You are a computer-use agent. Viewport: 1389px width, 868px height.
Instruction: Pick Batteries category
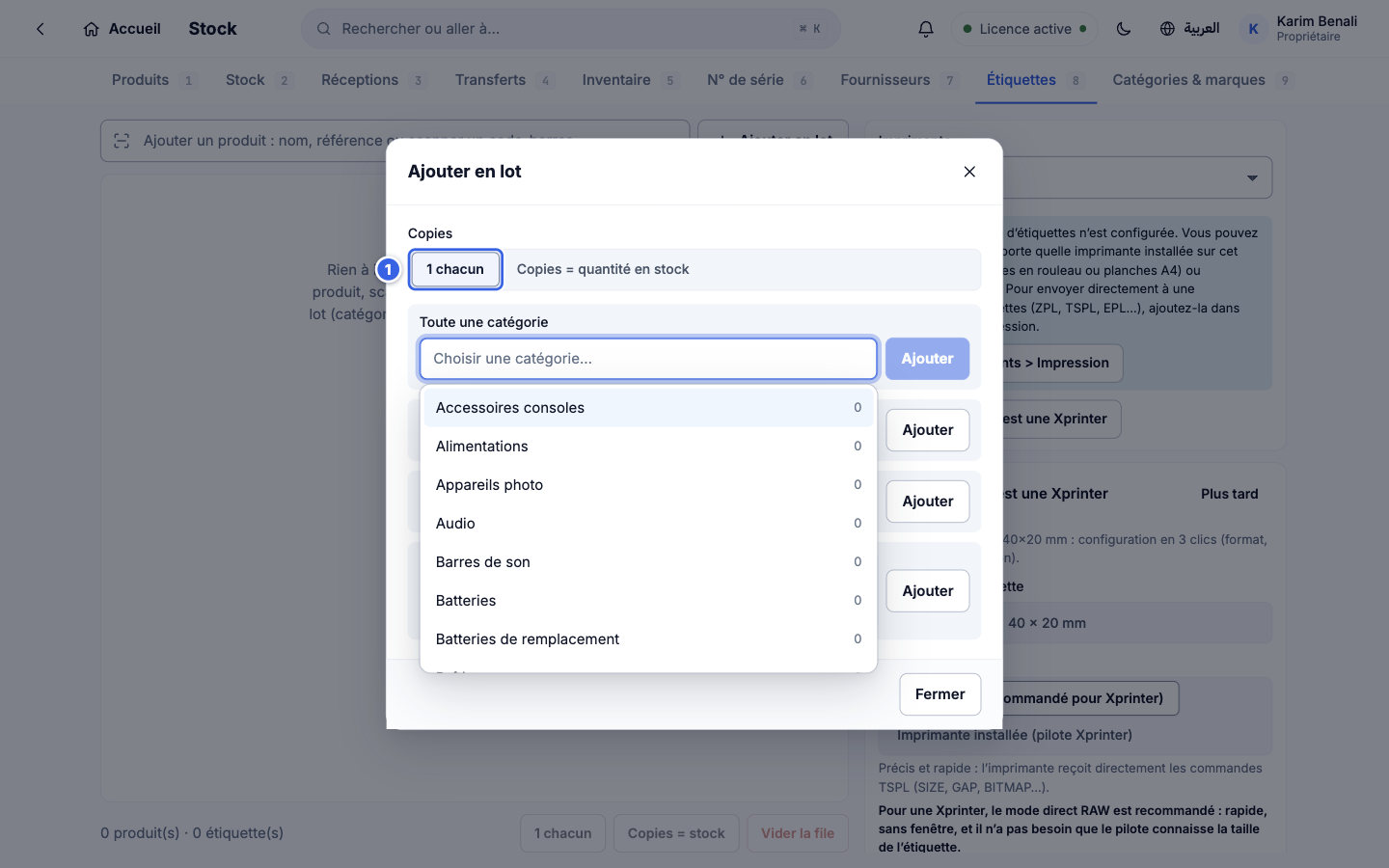pyautogui.click(x=648, y=601)
